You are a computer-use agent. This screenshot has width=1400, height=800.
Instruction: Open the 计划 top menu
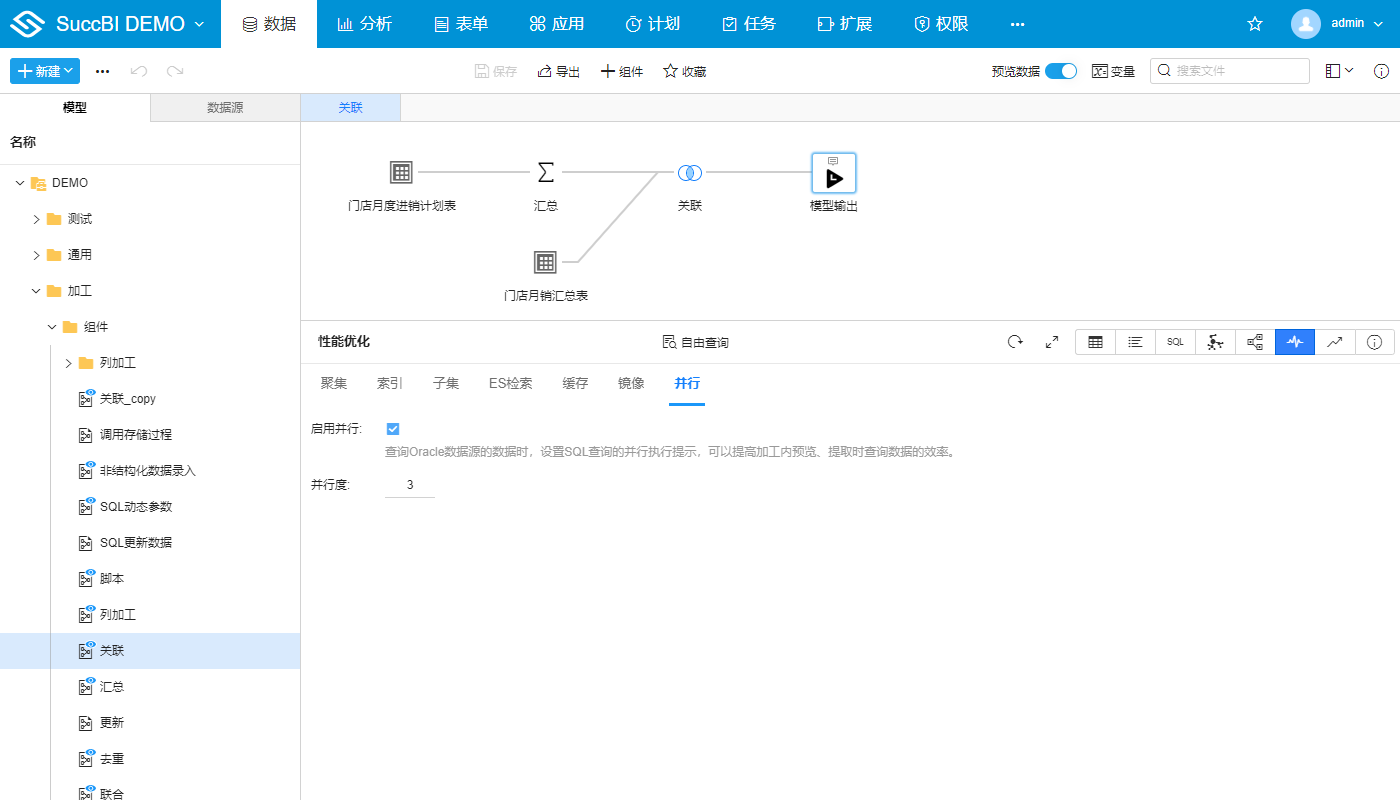point(653,24)
